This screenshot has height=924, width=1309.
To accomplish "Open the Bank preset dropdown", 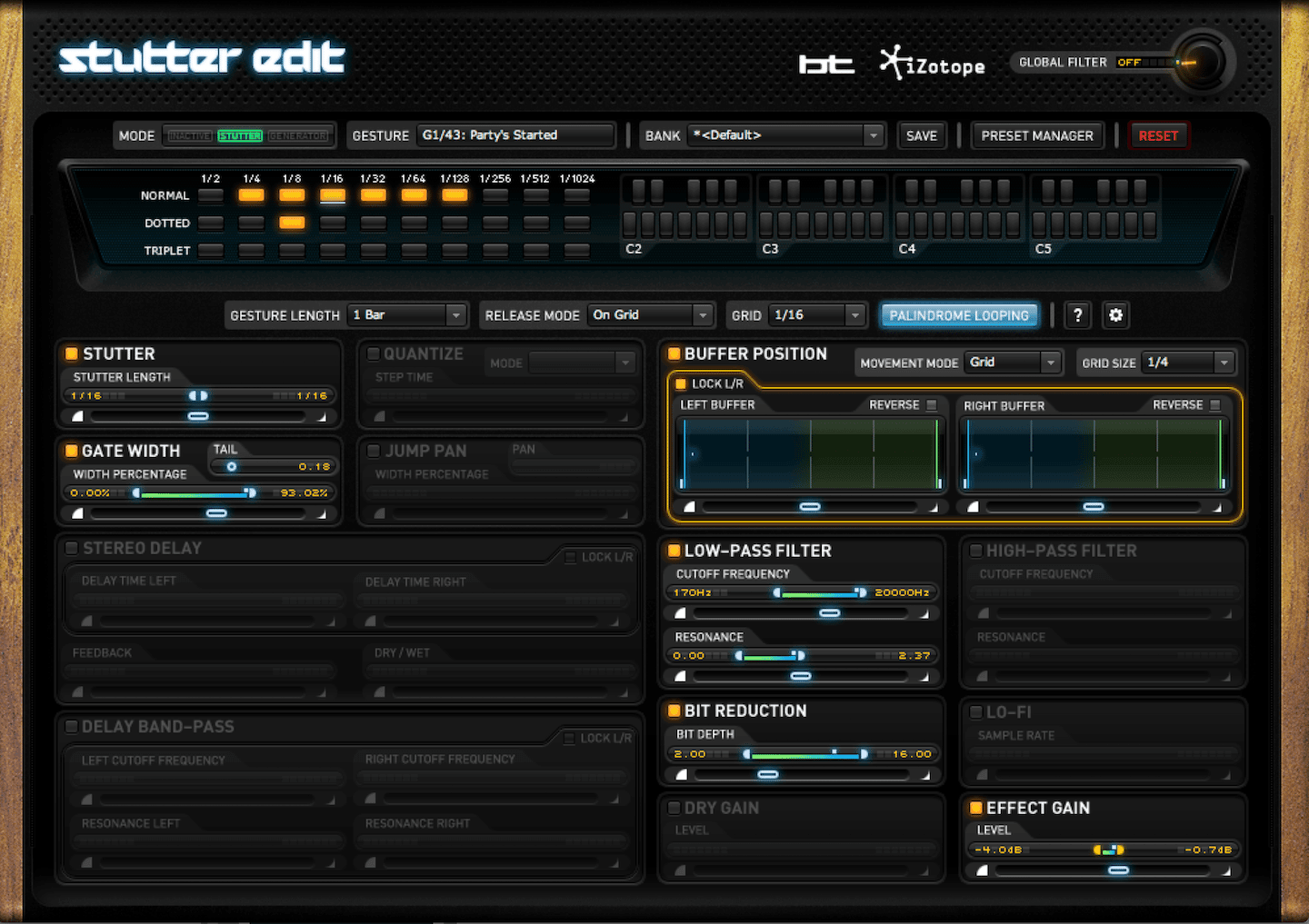I will coord(785,135).
